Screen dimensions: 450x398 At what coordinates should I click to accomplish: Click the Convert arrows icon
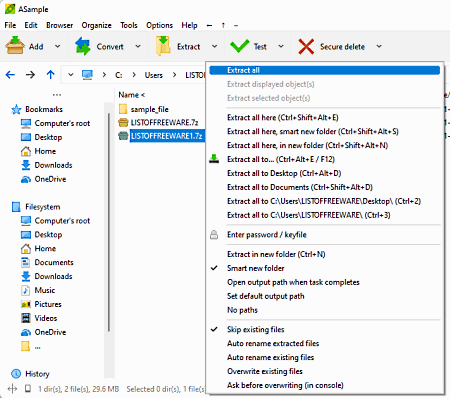pos(83,46)
